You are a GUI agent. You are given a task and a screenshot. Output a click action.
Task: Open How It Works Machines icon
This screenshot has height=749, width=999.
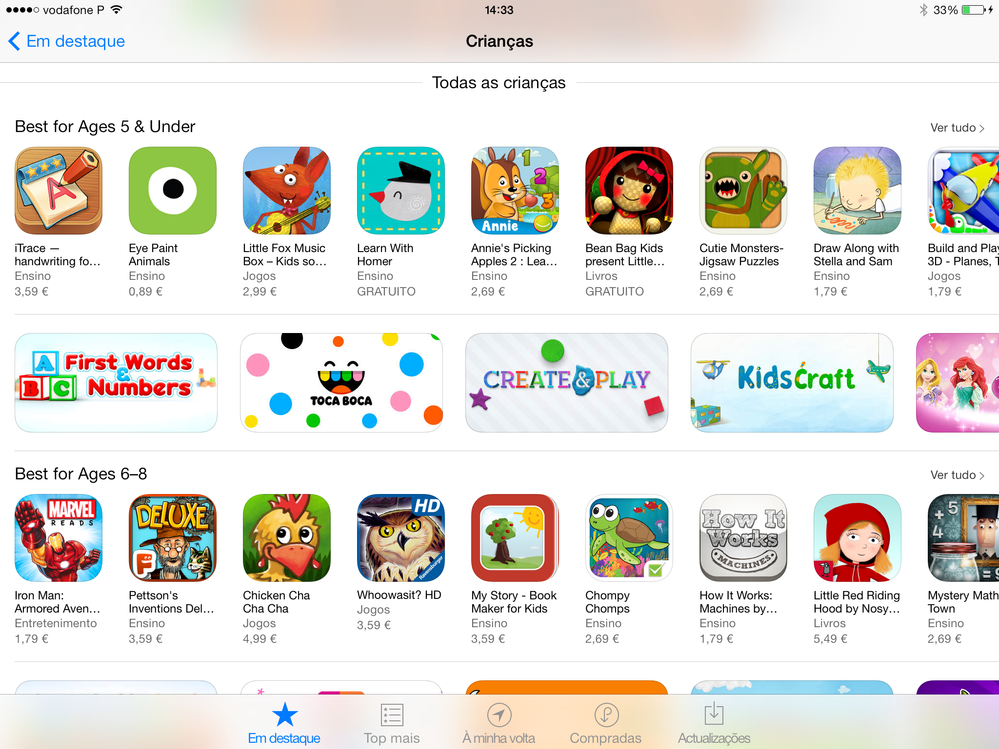click(x=743, y=538)
